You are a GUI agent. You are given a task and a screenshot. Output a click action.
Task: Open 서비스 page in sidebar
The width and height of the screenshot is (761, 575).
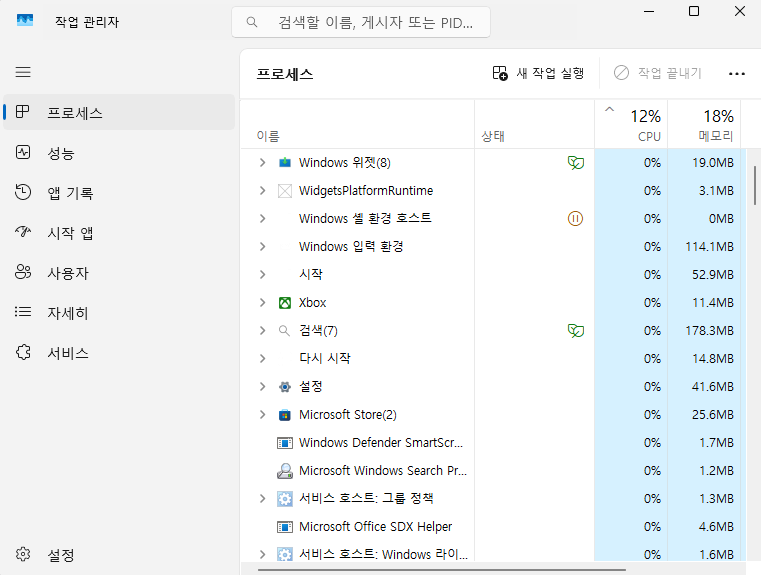(119, 353)
